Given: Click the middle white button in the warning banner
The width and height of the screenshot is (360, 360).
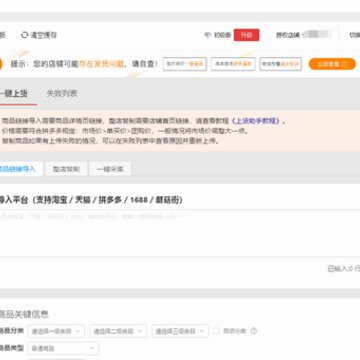Looking at the screenshot, I should click(x=233, y=64).
